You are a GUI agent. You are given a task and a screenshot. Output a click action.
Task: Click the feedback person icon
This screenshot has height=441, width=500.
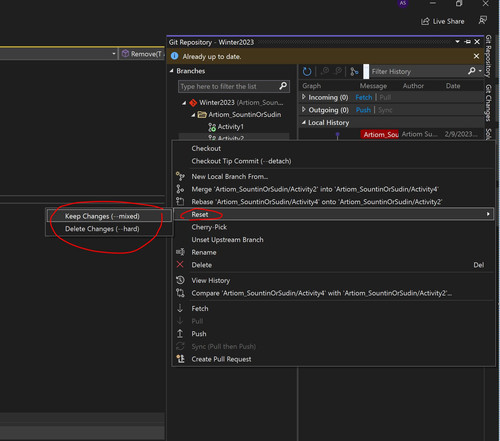tap(482, 20)
